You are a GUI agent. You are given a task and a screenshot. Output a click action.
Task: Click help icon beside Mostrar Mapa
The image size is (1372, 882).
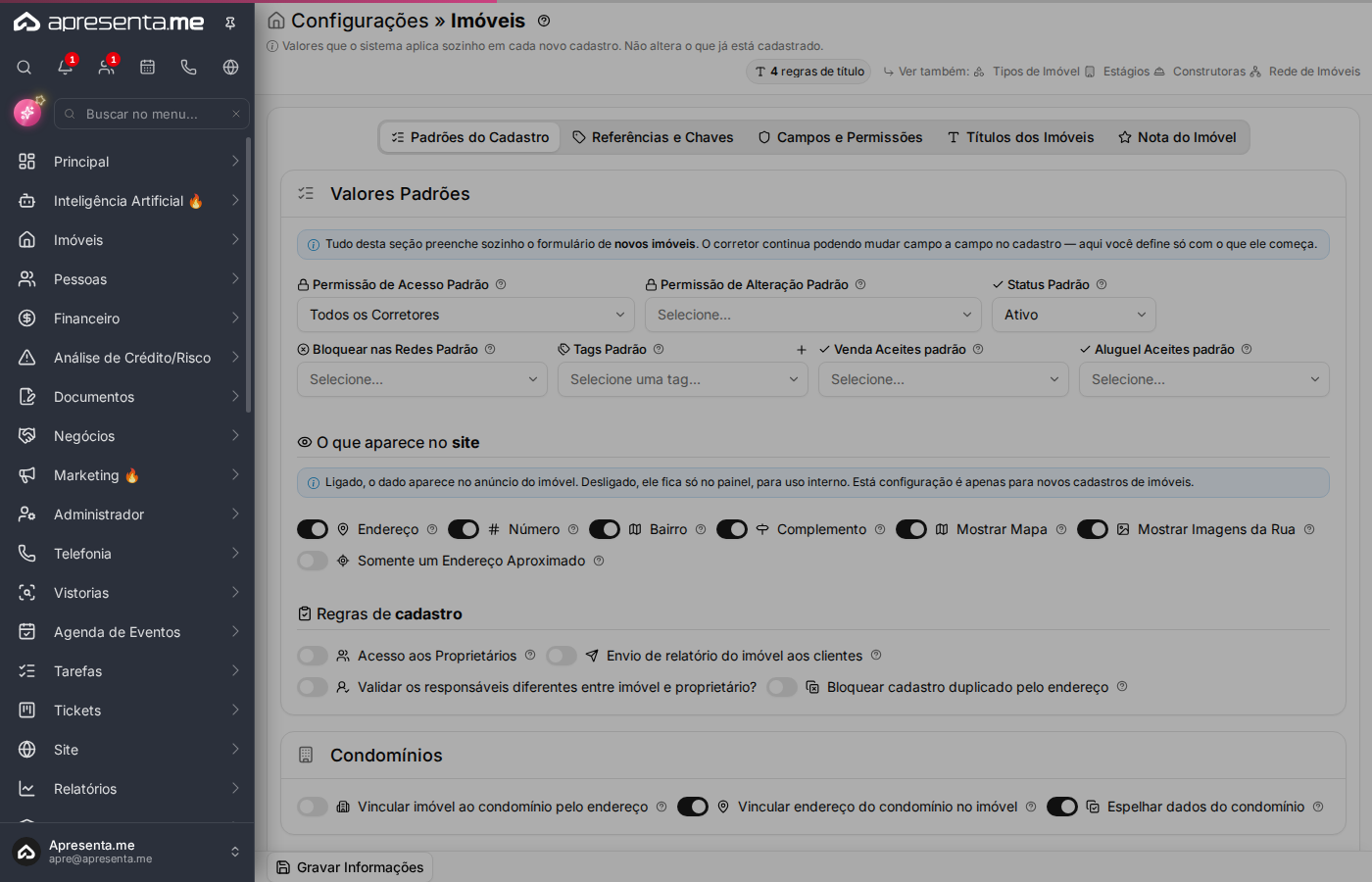(x=1061, y=529)
